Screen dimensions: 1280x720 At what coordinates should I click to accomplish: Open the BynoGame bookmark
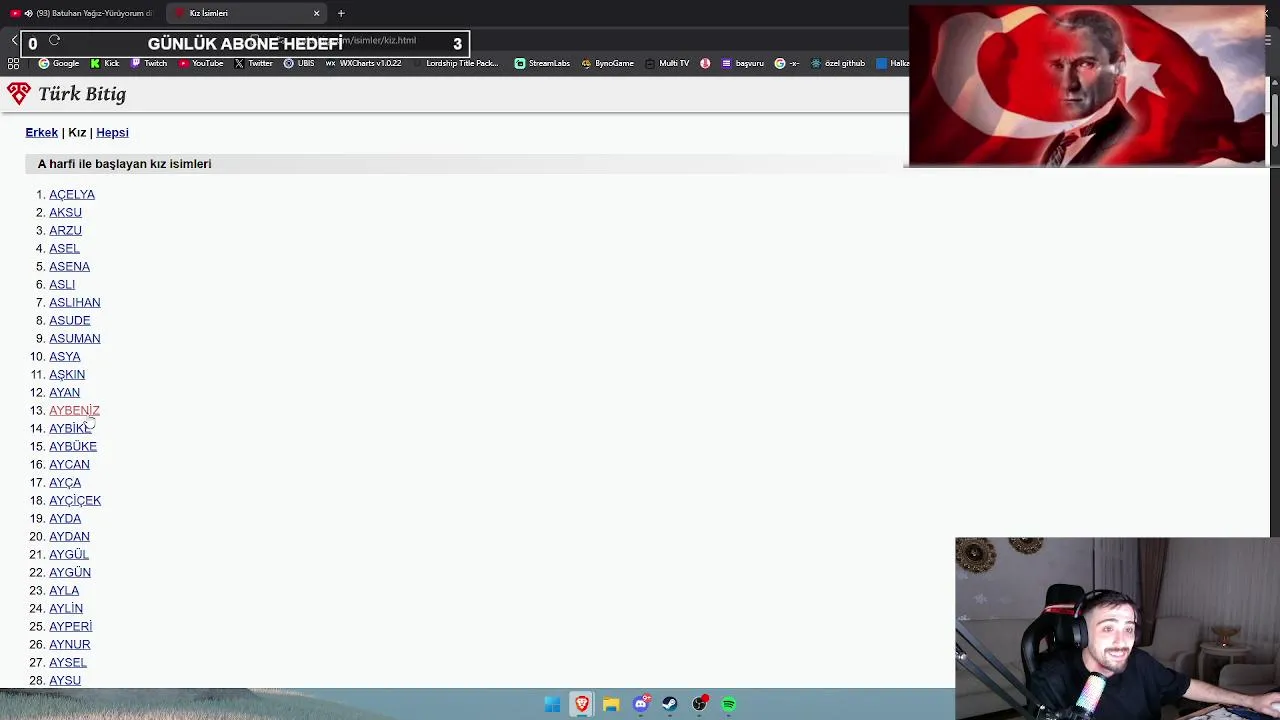pos(607,63)
